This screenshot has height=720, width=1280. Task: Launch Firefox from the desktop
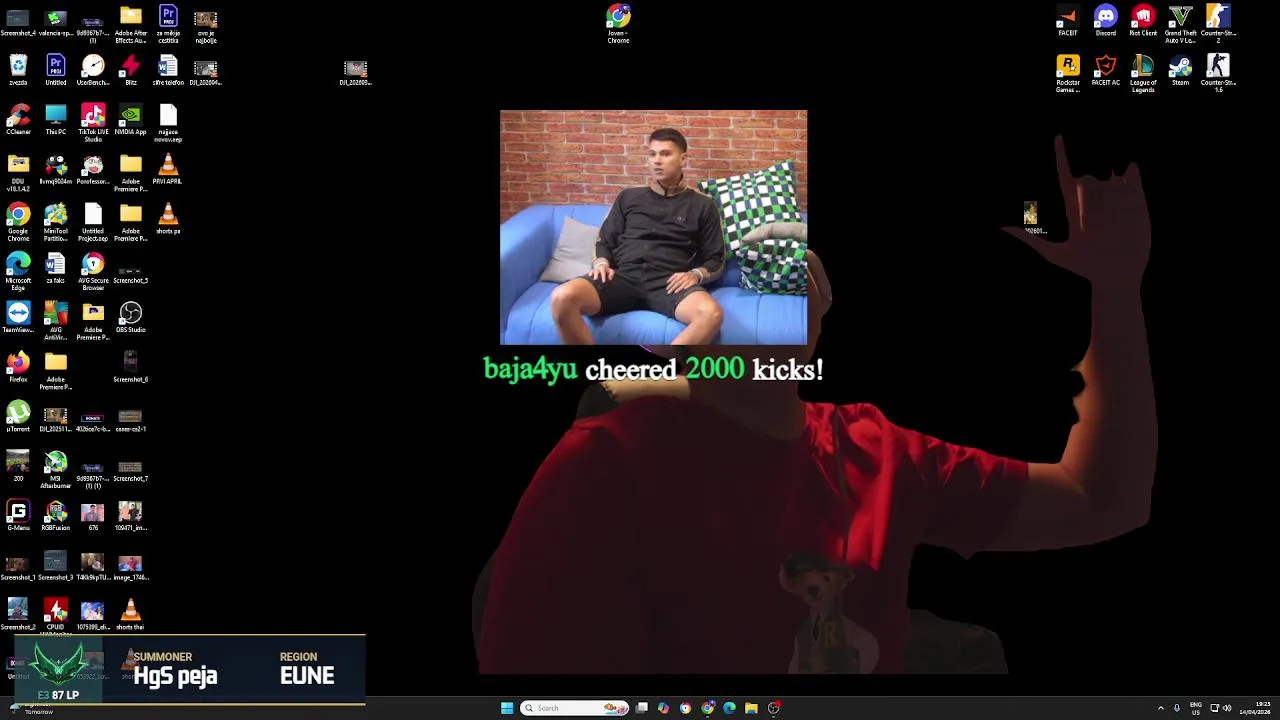point(18,367)
